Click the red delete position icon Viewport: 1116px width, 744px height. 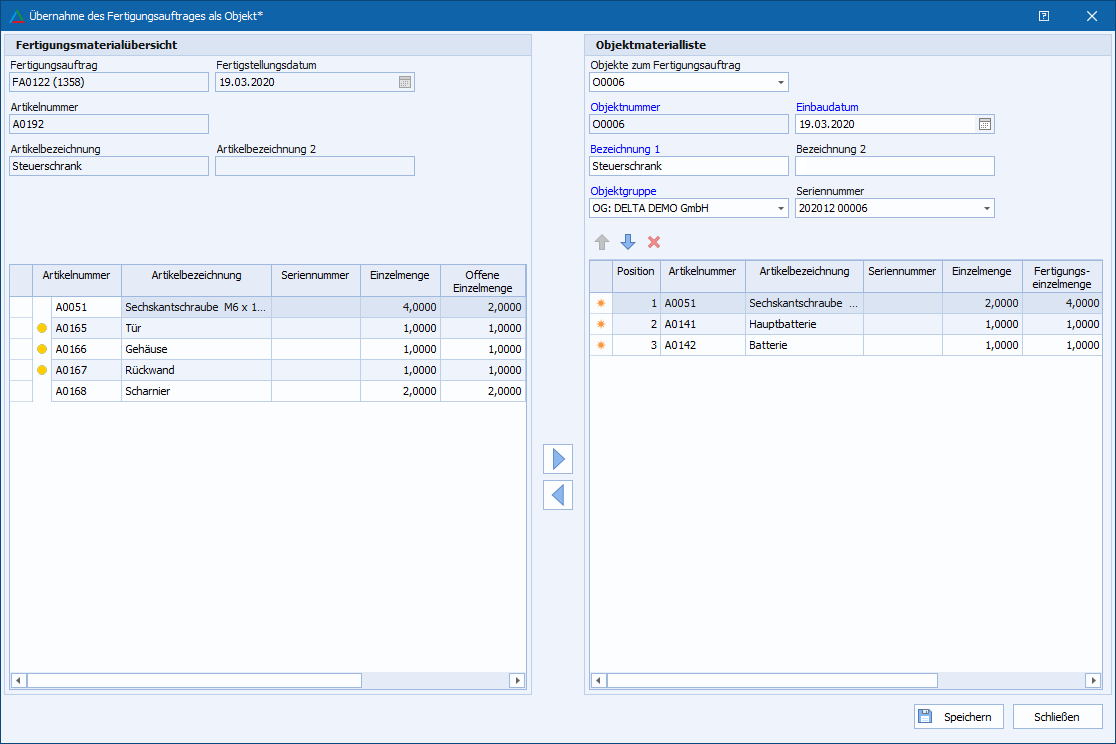pyautogui.click(x=654, y=242)
